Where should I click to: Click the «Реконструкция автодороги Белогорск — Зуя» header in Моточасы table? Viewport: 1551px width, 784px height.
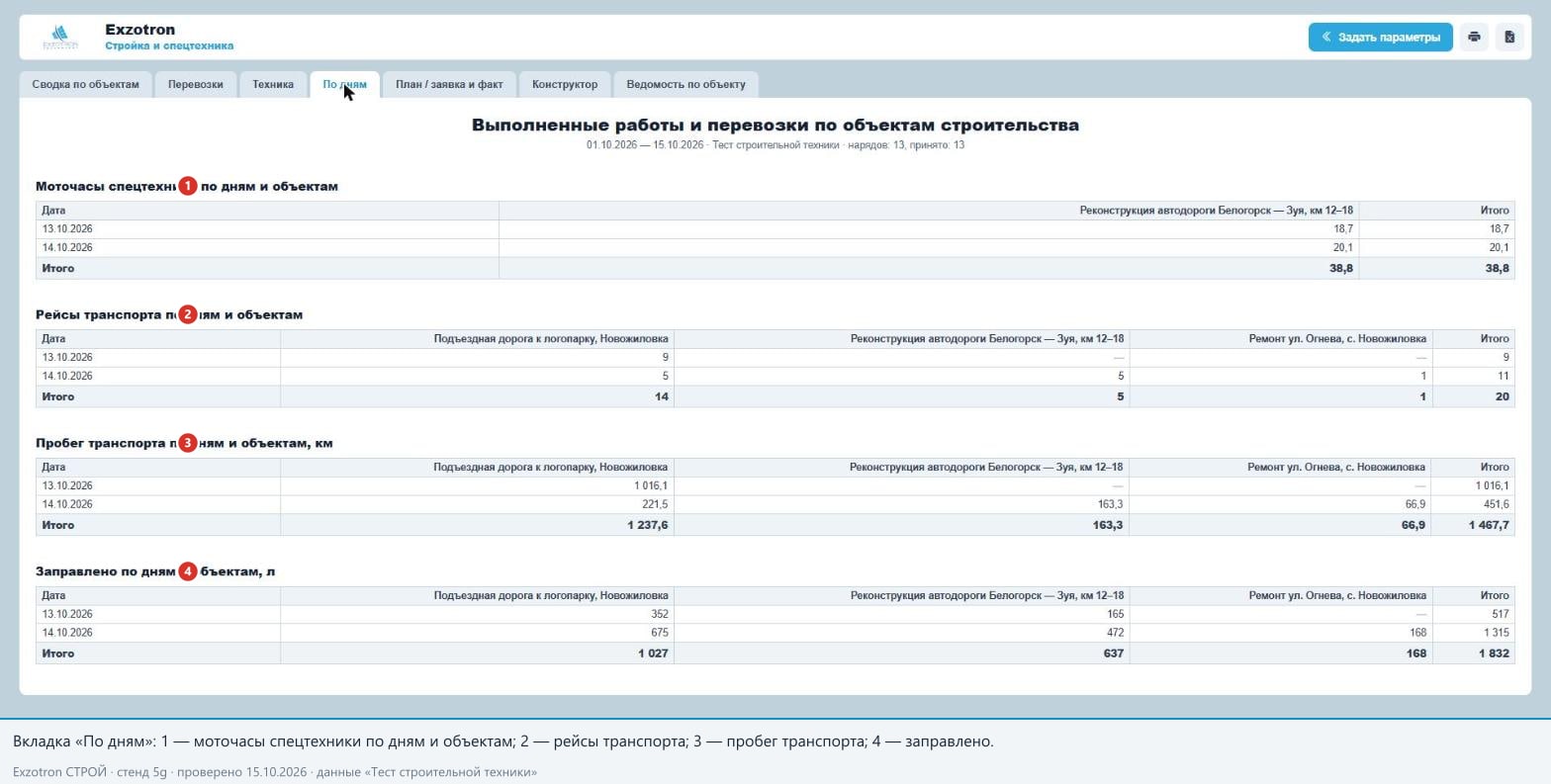(x=1217, y=211)
